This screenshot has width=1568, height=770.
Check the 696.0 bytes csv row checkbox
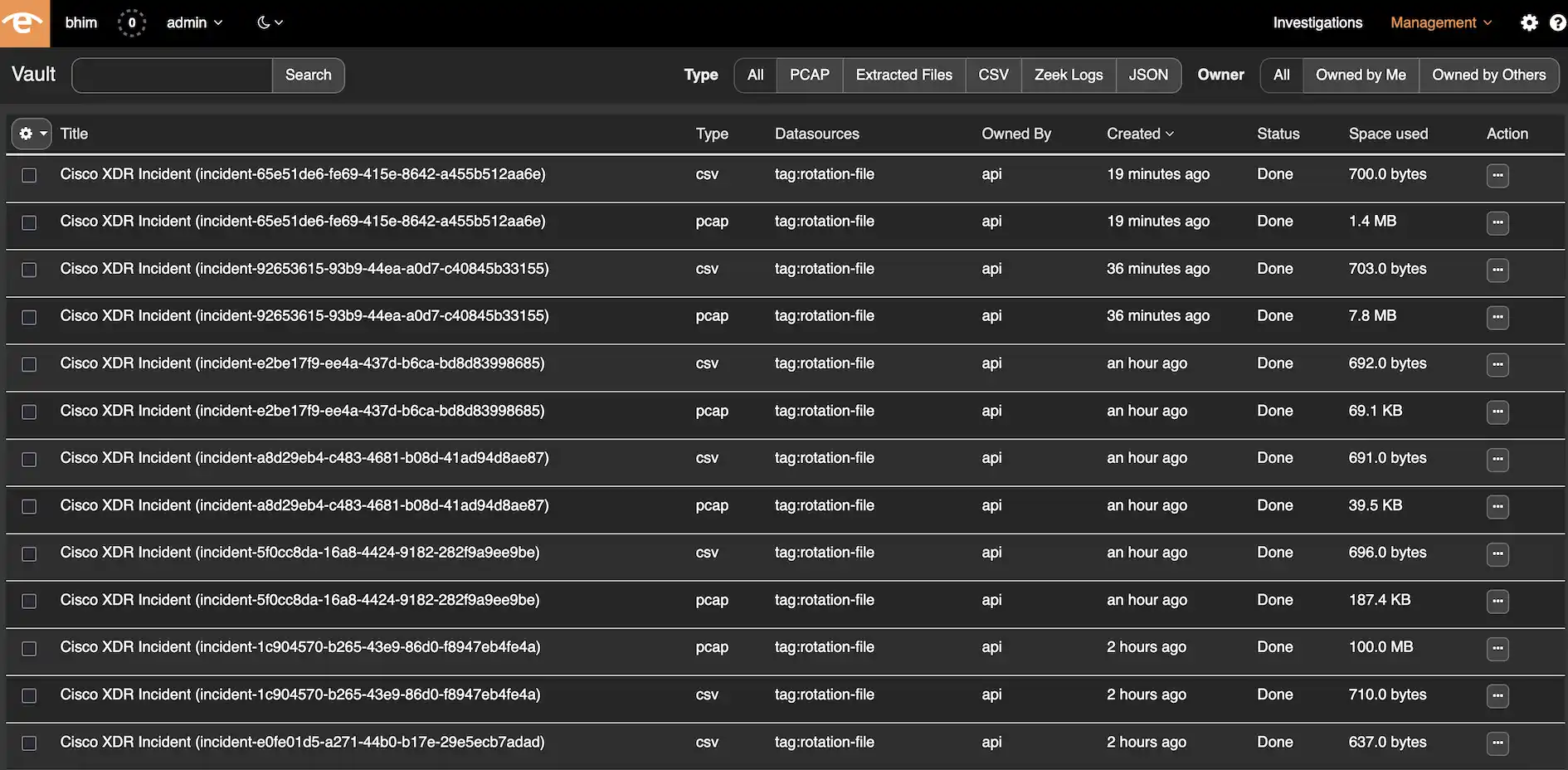coord(29,553)
